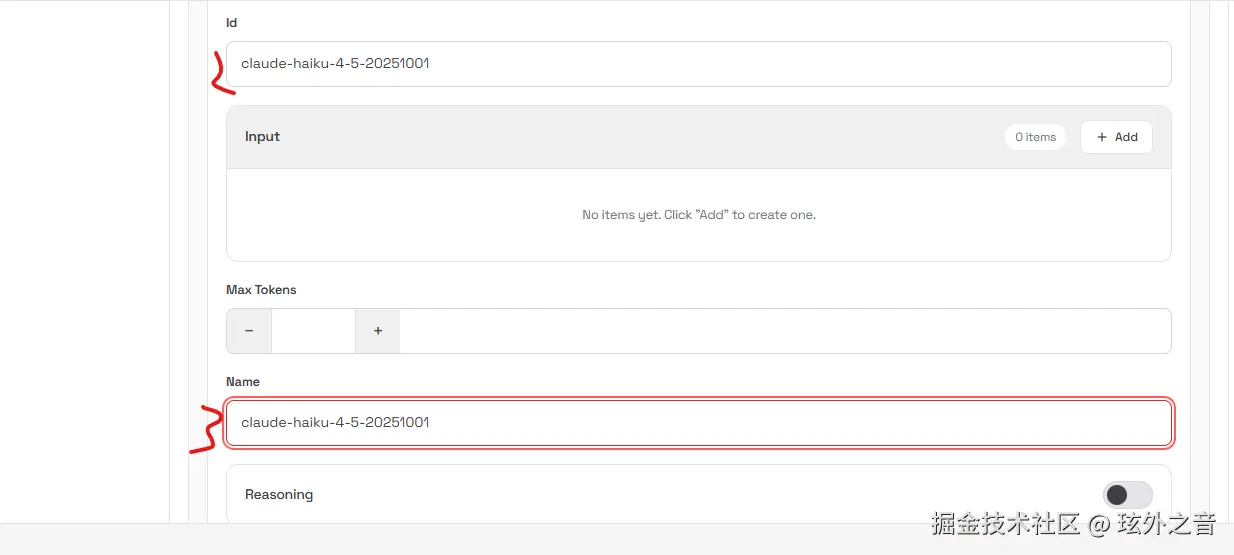Click the "0 items" badge
Screen dimensions: 1234x555
click(x=1035, y=137)
